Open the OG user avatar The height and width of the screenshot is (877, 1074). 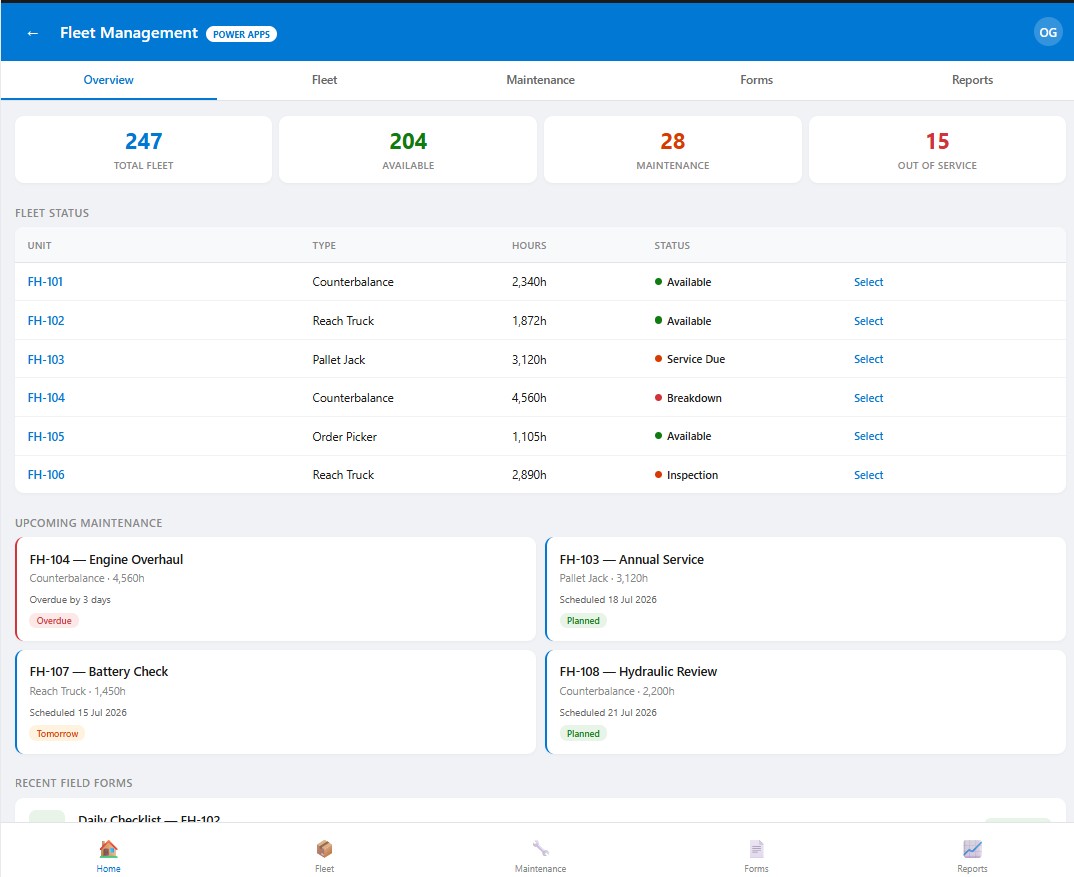pos(1047,32)
